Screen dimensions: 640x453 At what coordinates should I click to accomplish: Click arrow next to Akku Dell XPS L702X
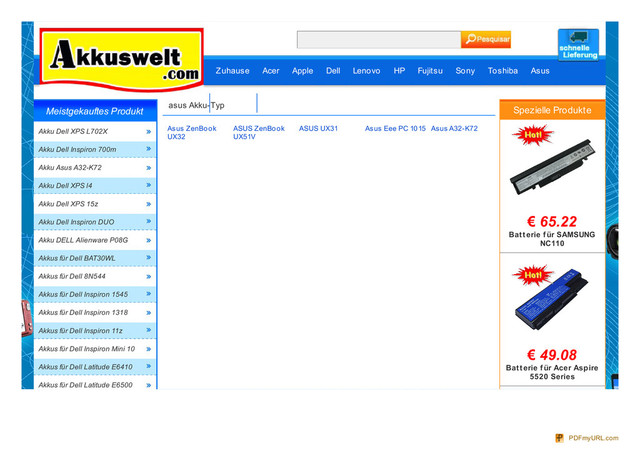[x=149, y=131]
